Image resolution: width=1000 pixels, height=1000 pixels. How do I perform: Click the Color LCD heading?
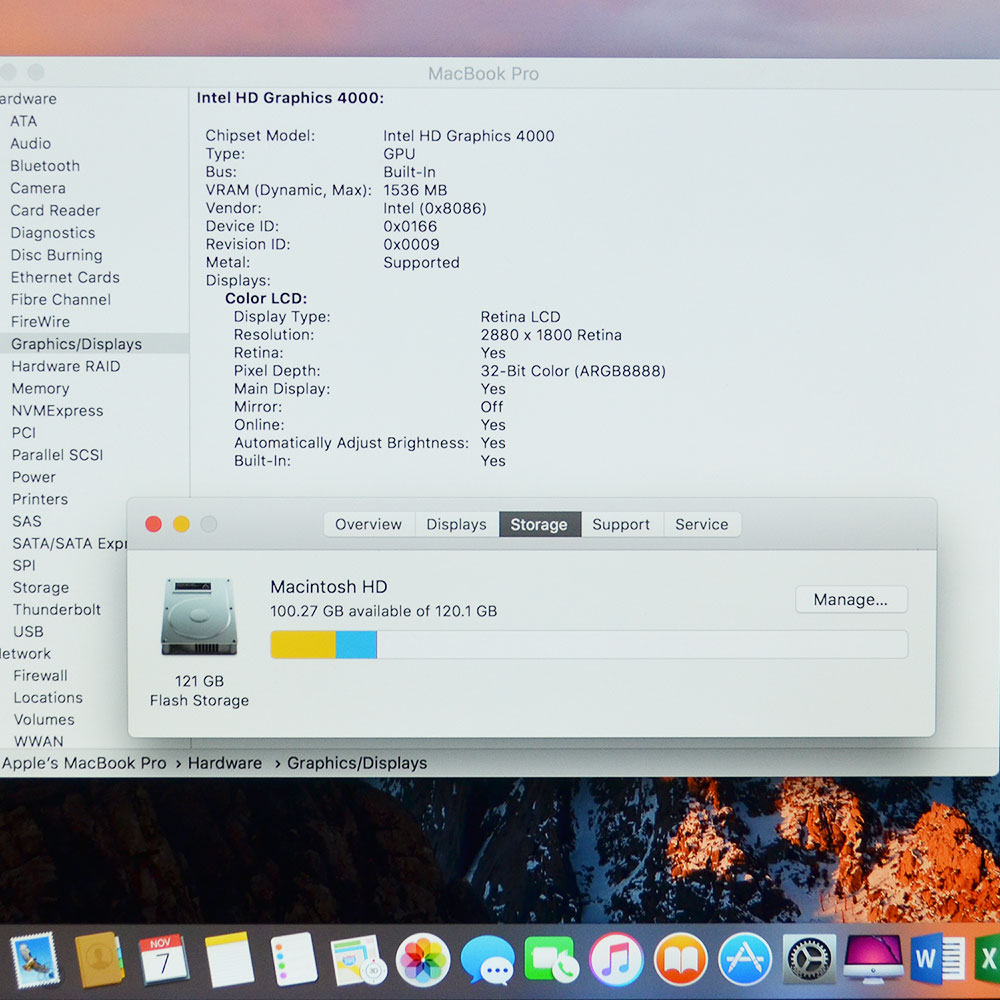(x=266, y=298)
